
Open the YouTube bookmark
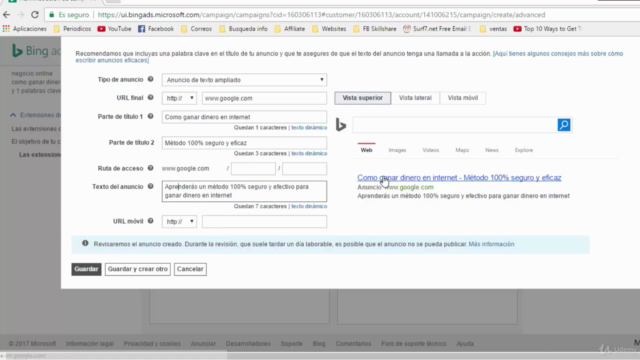114,29
